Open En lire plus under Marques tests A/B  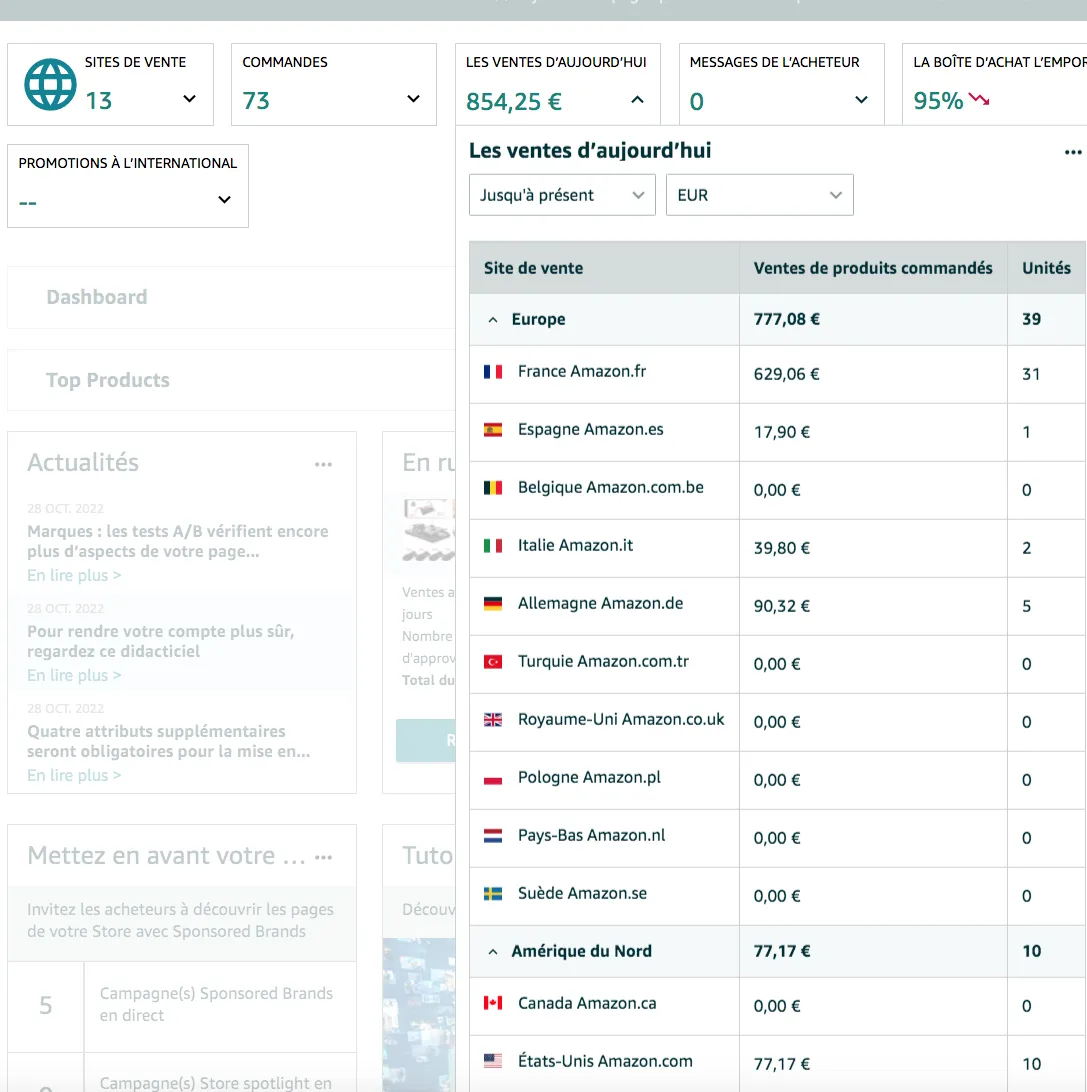click(x=74, y=575)
